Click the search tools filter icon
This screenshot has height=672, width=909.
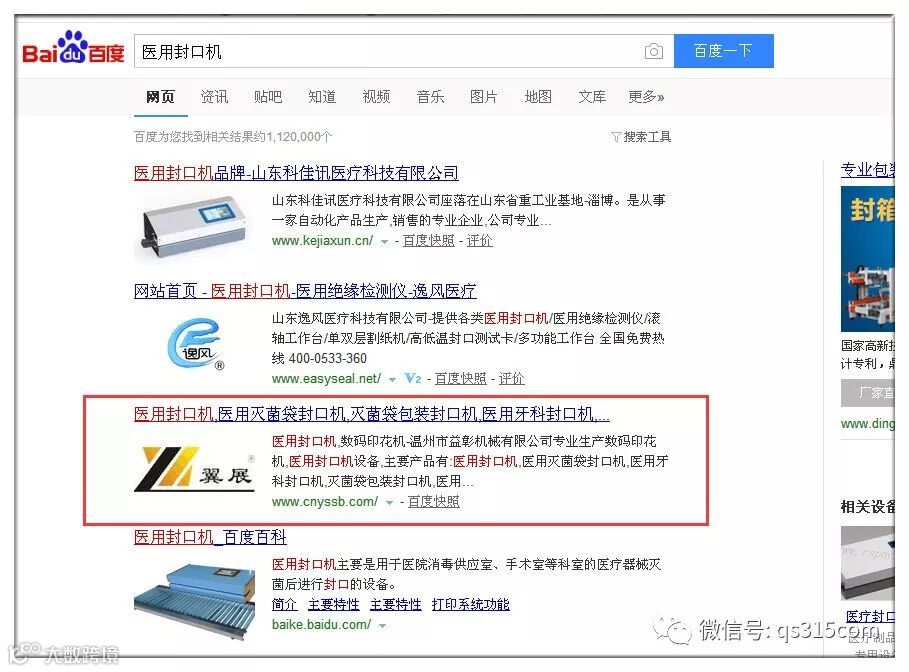click(x=616, y=137)
